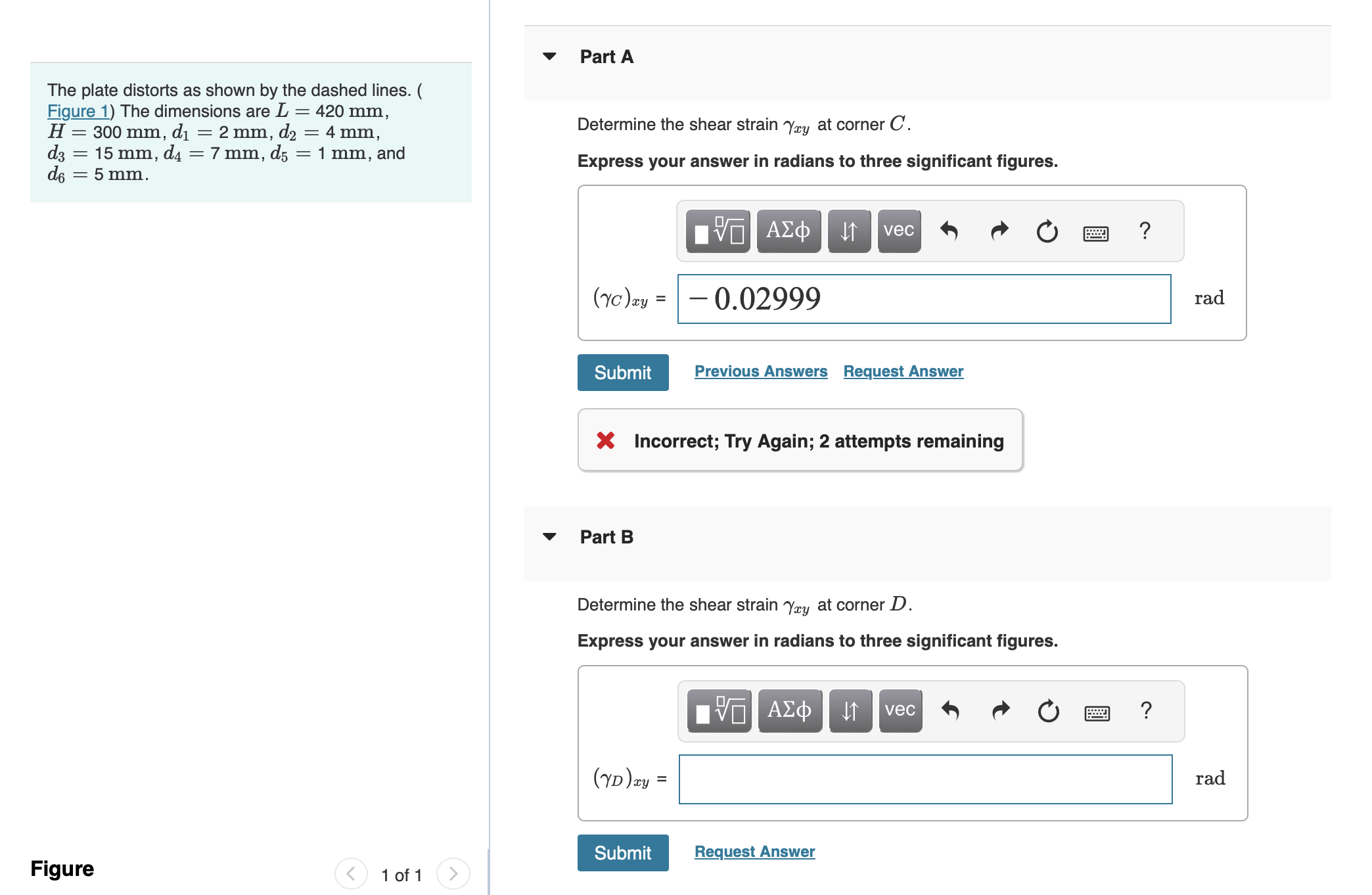Submit the Part A answer
Viewport: 1372px width, 895px height.
point(622,373)
